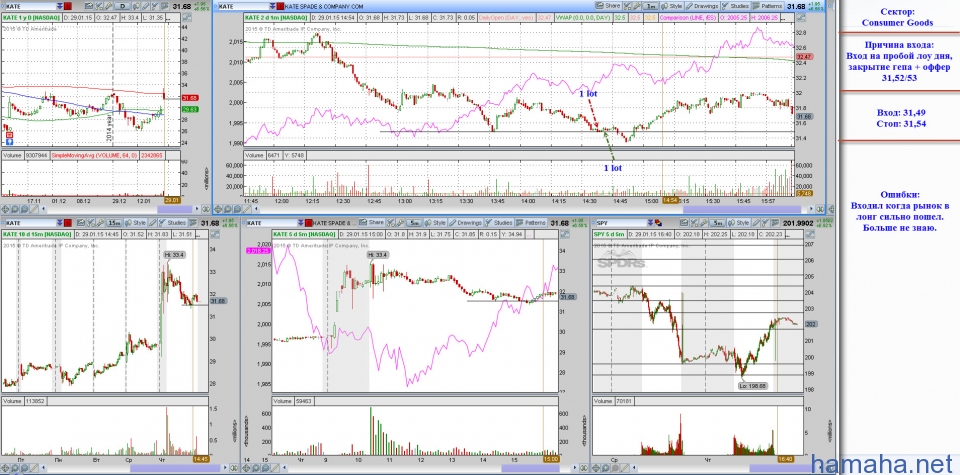Click the corner price-axis settings icon in the daily chart
Viewport: 960px width, 475px height.
(186, 17)
